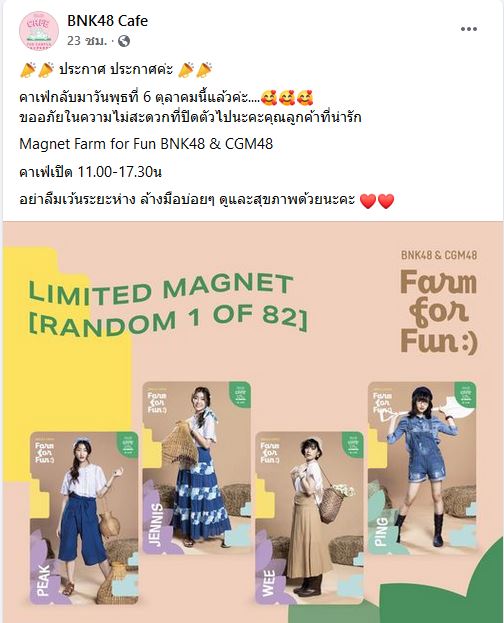
Task: Open the post timestamp link
Action: (87, 41)
